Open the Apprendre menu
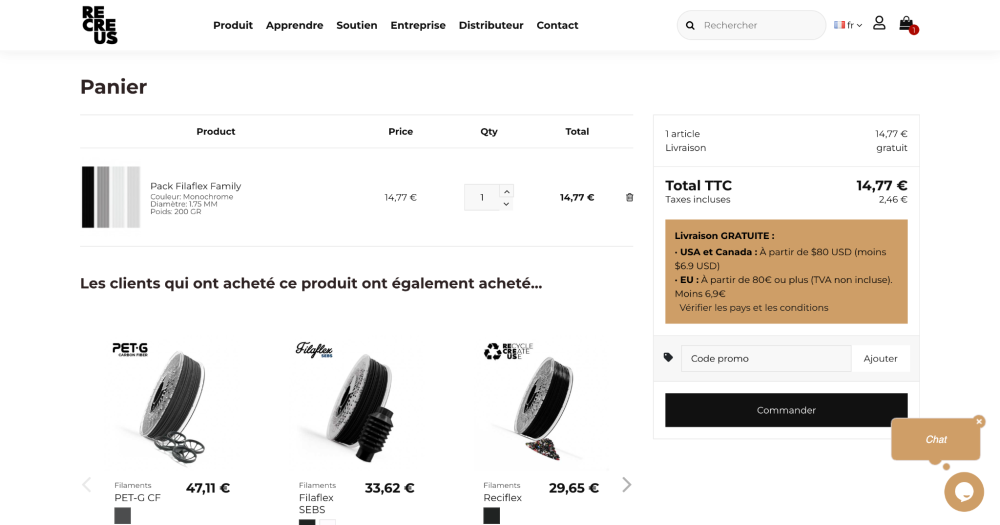This screenshot has height=525, width=1000. [294, 25]
